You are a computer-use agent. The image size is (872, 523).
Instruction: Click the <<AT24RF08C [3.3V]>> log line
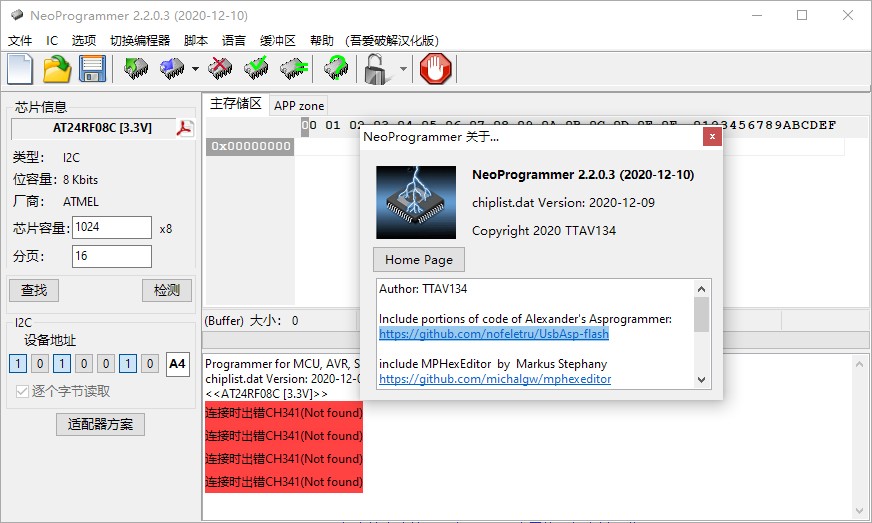(266, 393)
